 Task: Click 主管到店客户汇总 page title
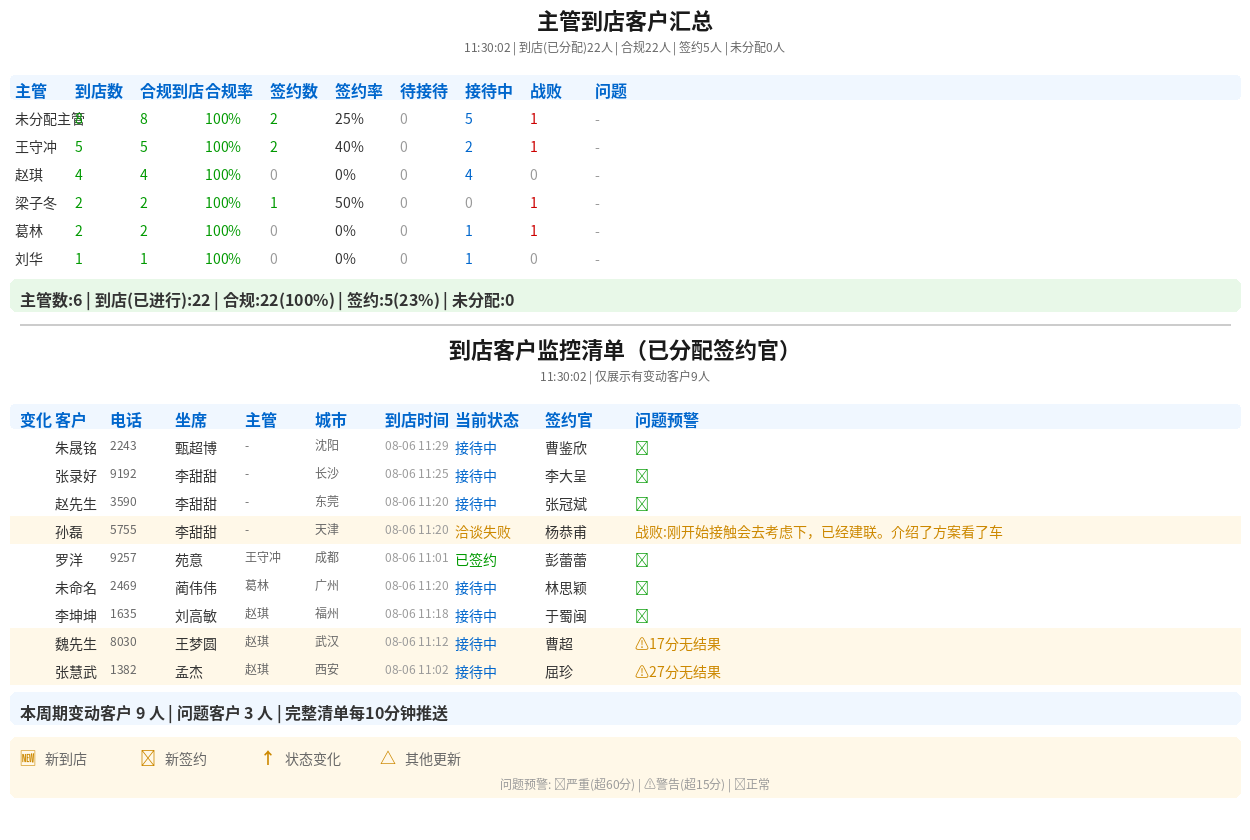[625, 22]
